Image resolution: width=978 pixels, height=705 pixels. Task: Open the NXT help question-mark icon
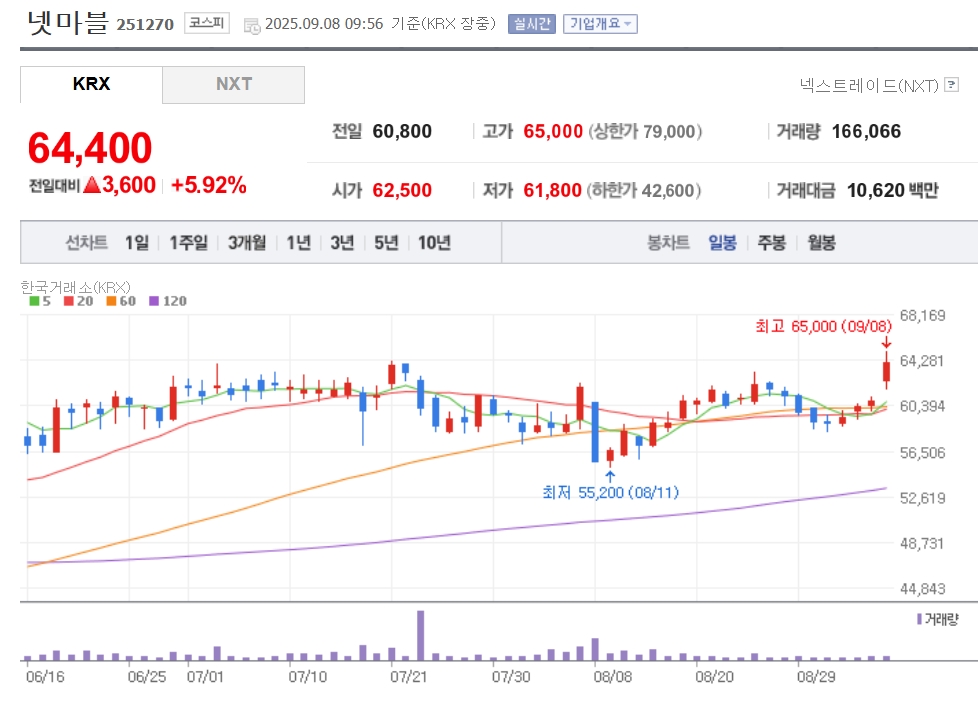(x=951, y=84)
